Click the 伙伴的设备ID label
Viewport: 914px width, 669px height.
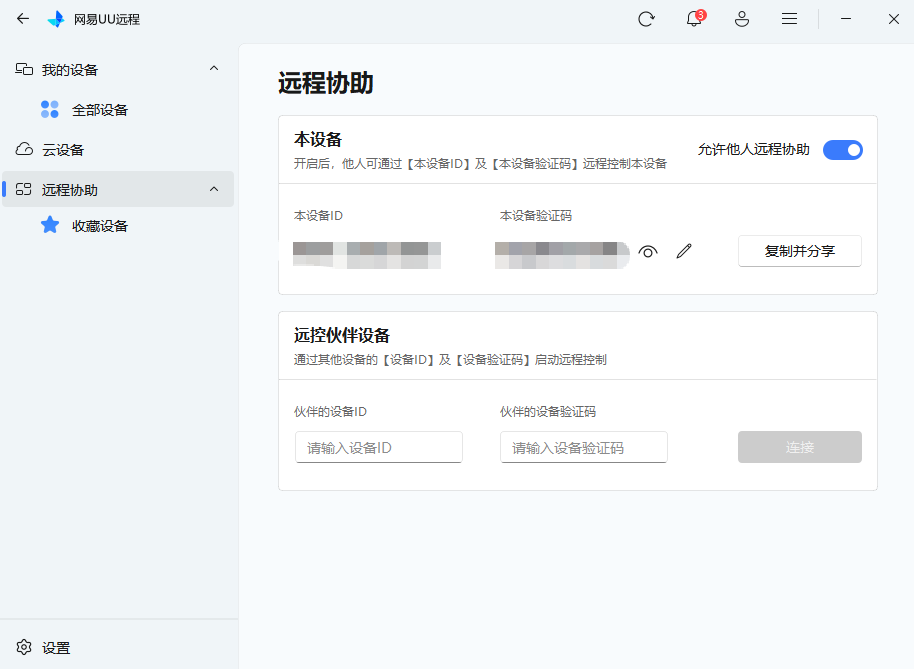tap(330, 411)
